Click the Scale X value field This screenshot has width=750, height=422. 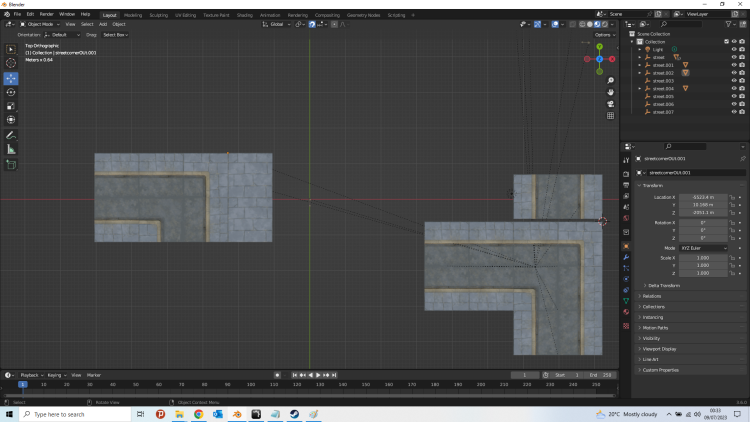coord(703,258)
